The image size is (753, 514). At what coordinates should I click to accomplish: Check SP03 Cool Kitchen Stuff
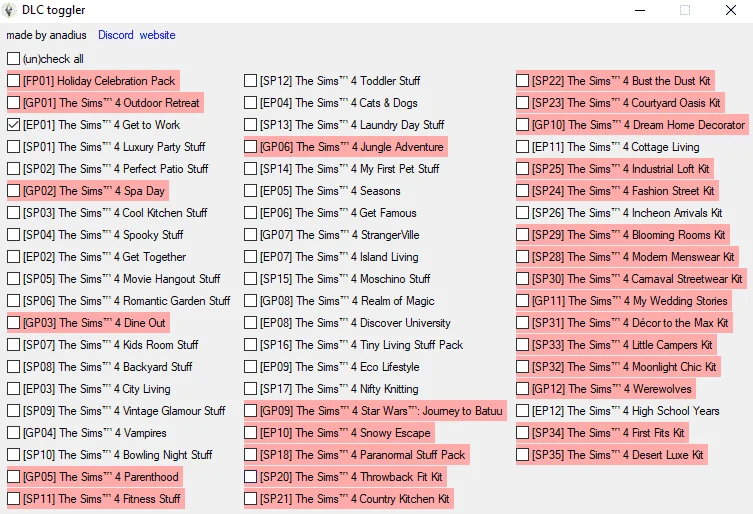coord(13,213)
